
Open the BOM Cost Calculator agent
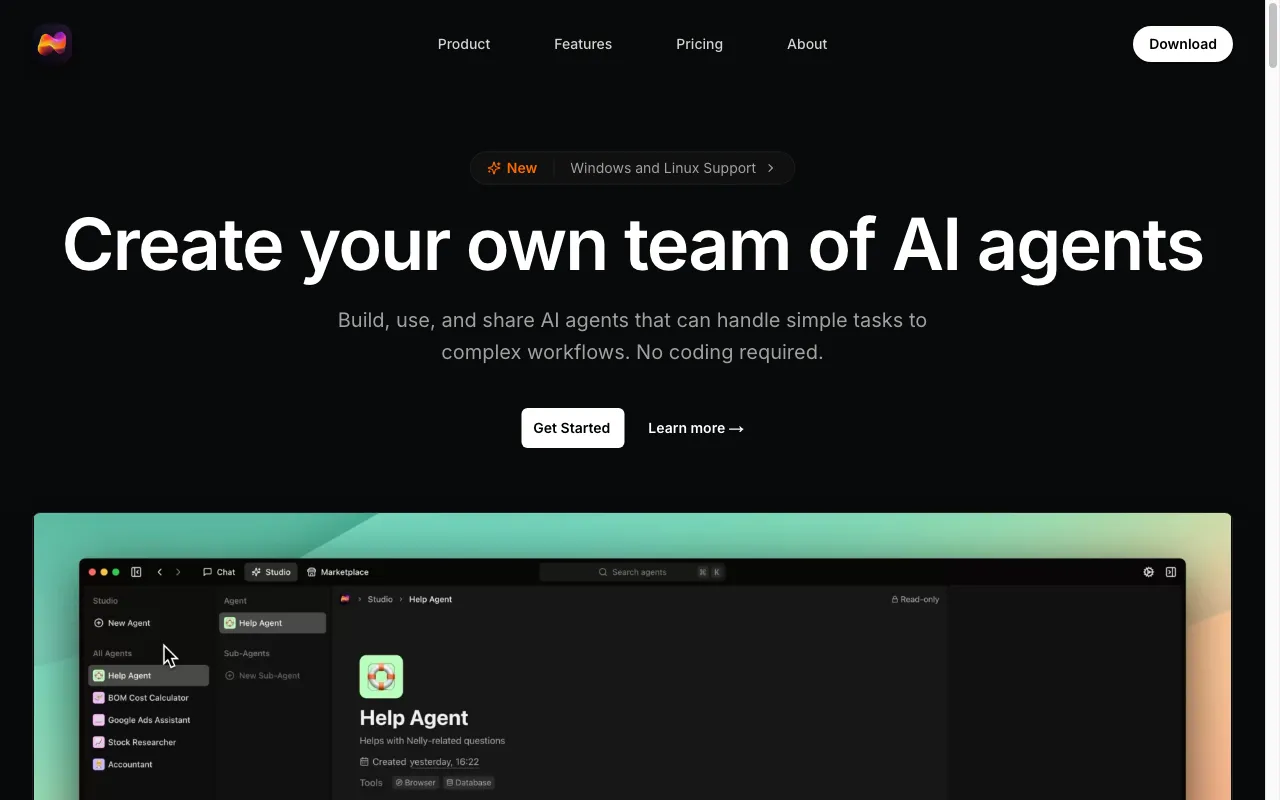click(x=148, y=698)
